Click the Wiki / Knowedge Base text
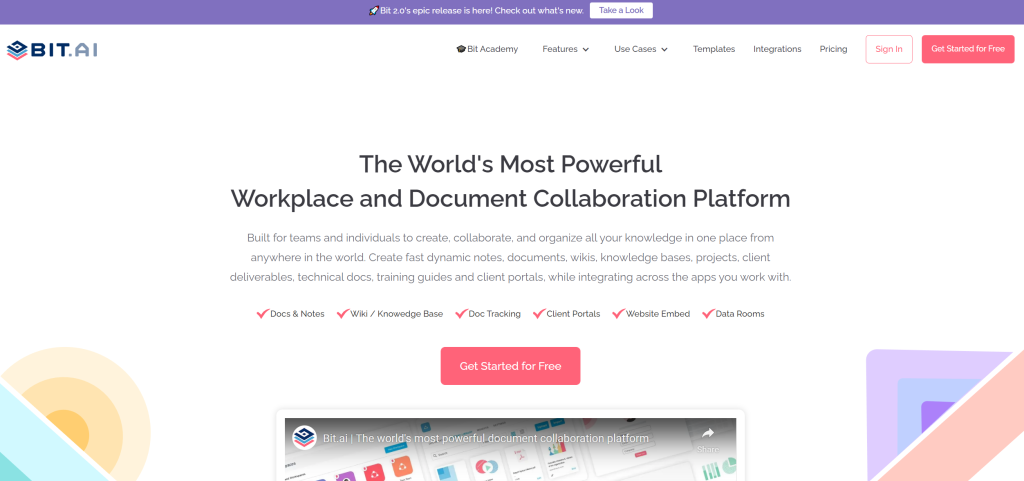The width and height of the screenshot is (1024, 481). 396,314
